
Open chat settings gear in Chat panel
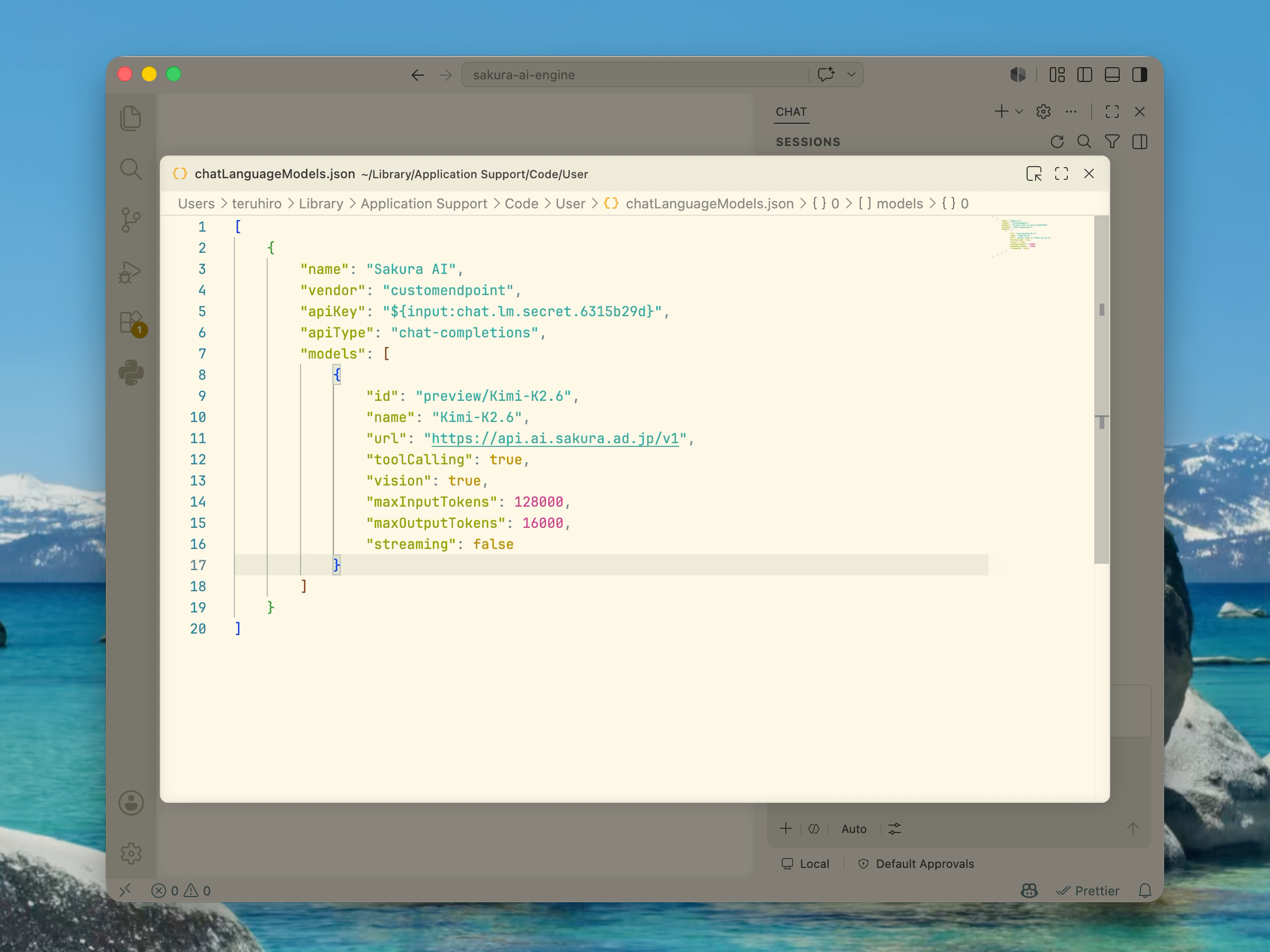click(x=1043, y=111)
